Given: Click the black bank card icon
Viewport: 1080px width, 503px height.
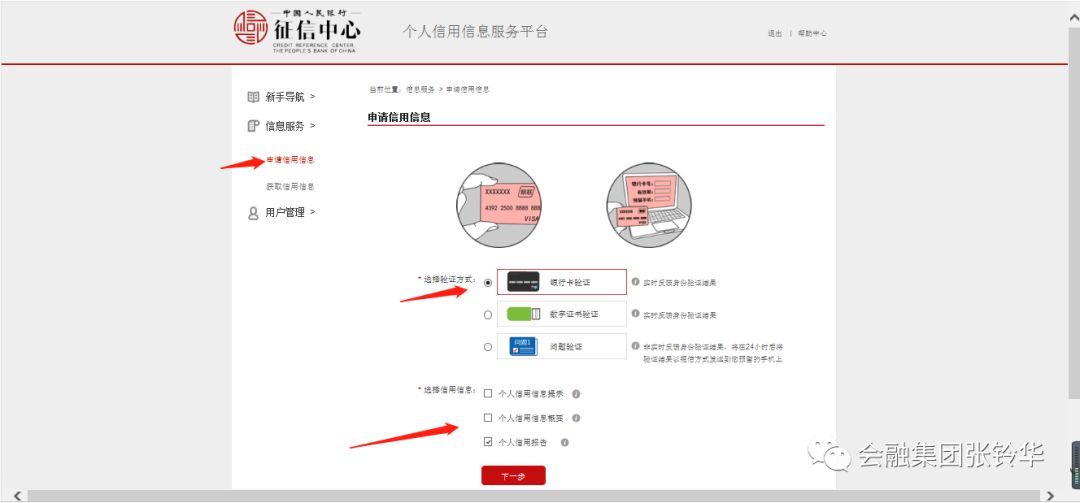Looking at the screenshot, I should point(523,282).
